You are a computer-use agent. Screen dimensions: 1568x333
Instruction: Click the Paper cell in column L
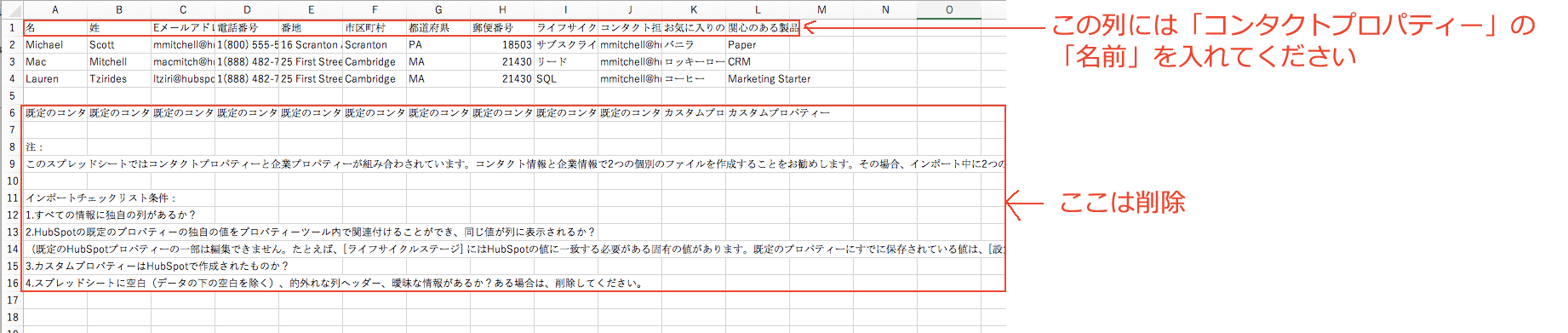pyautogui.click(x=758, y=44)
